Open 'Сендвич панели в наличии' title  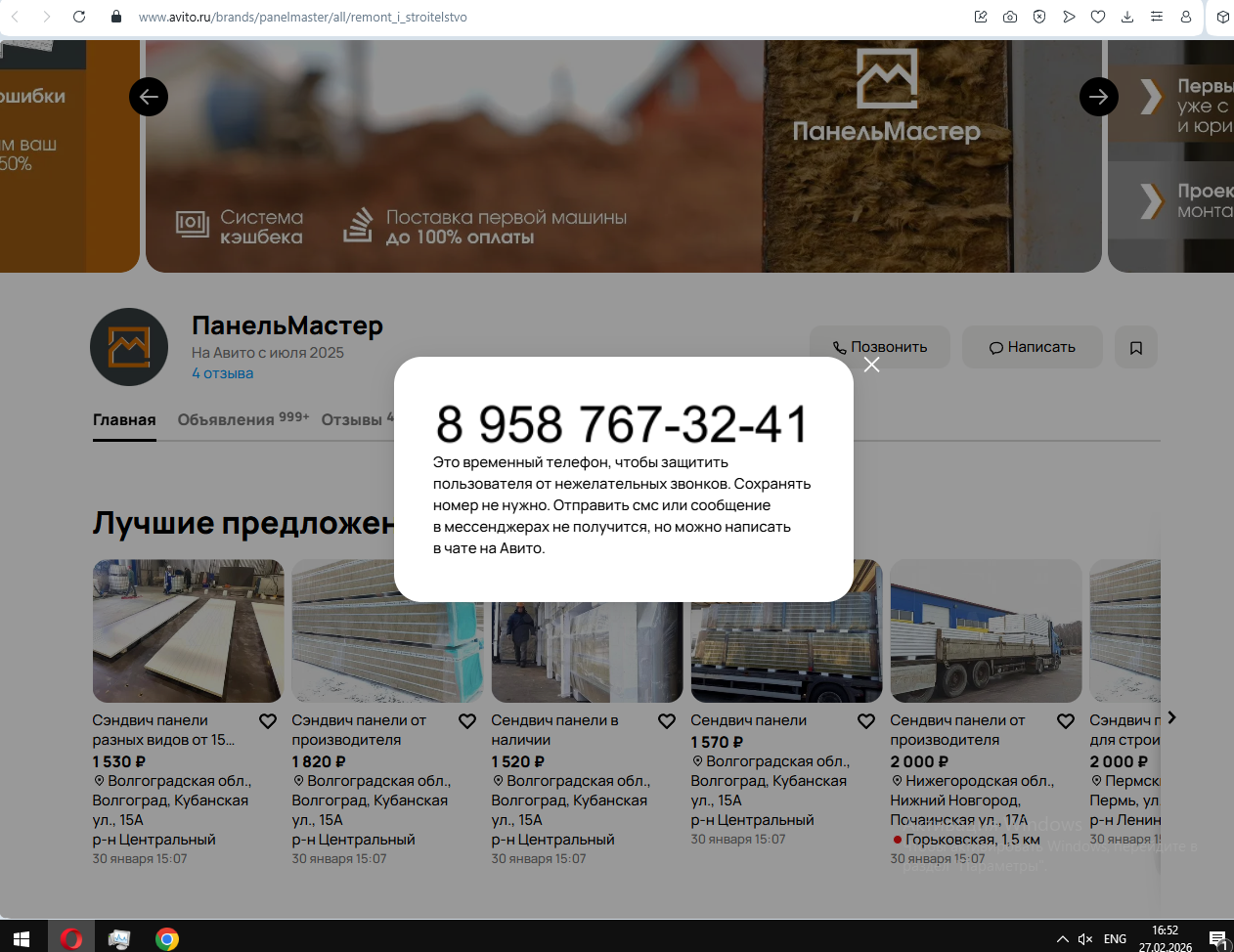point(554,730)
